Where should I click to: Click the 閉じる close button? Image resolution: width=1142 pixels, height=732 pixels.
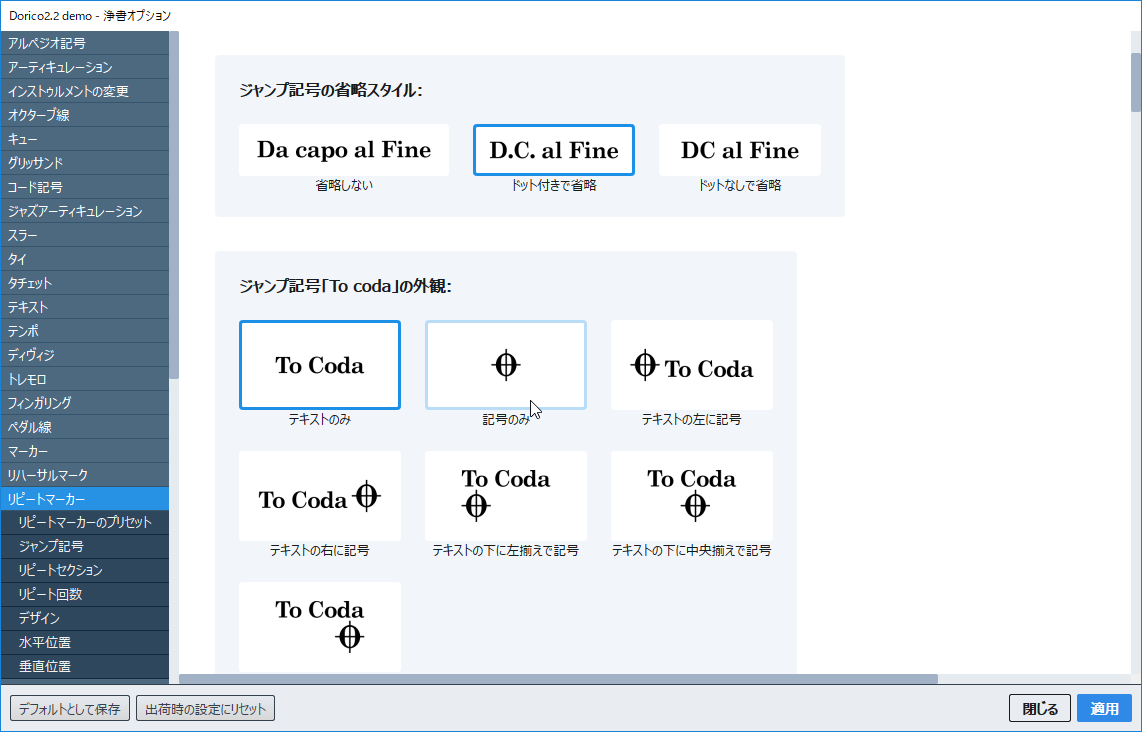pyautogui.click(x=1040, y=708)
